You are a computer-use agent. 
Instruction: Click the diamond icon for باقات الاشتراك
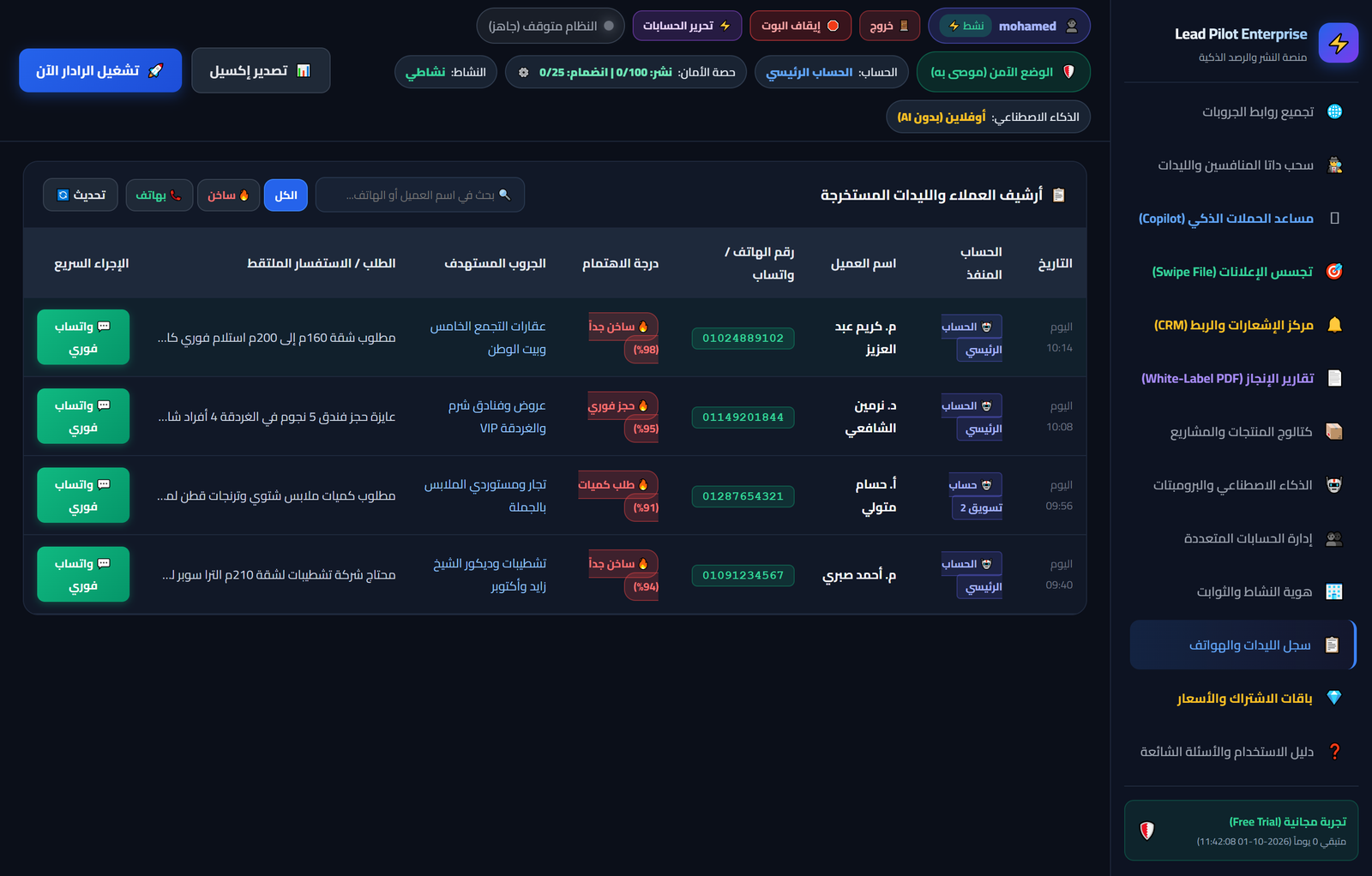click(1334, 698)
